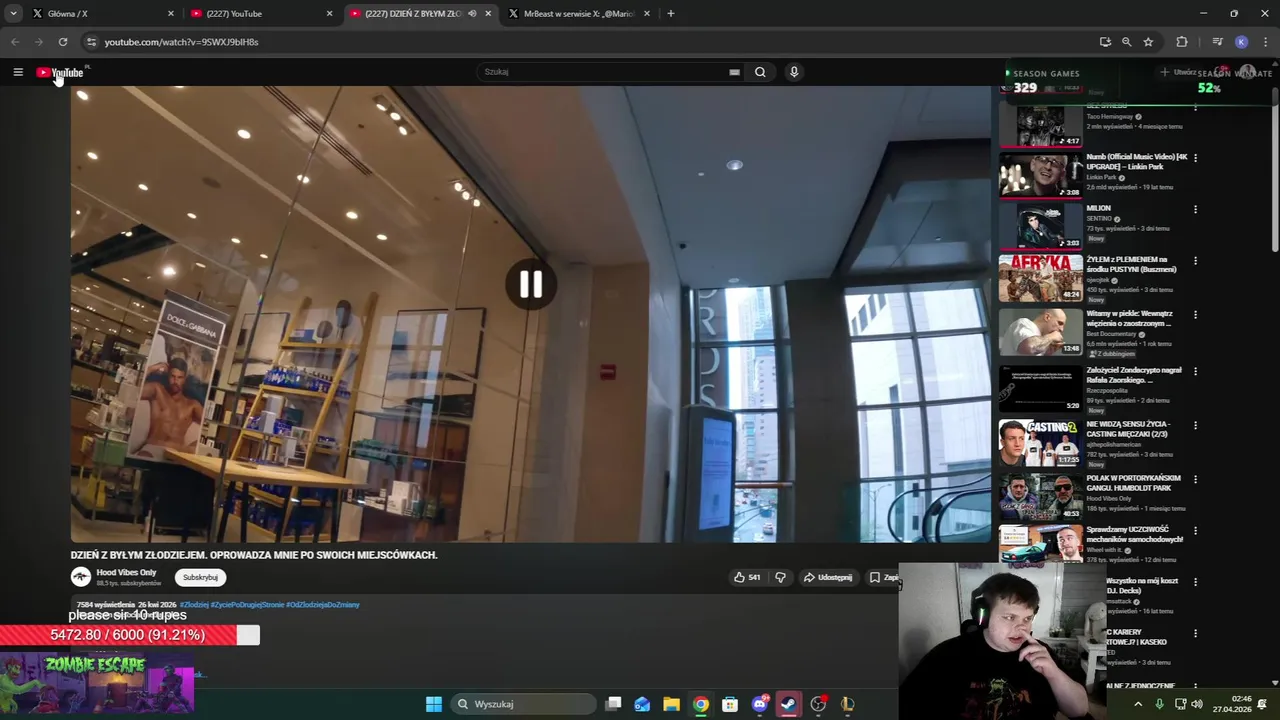Click the taskbar Wyszukaj search box
This screenshot has width=1280, height=720.
point(525,704)
